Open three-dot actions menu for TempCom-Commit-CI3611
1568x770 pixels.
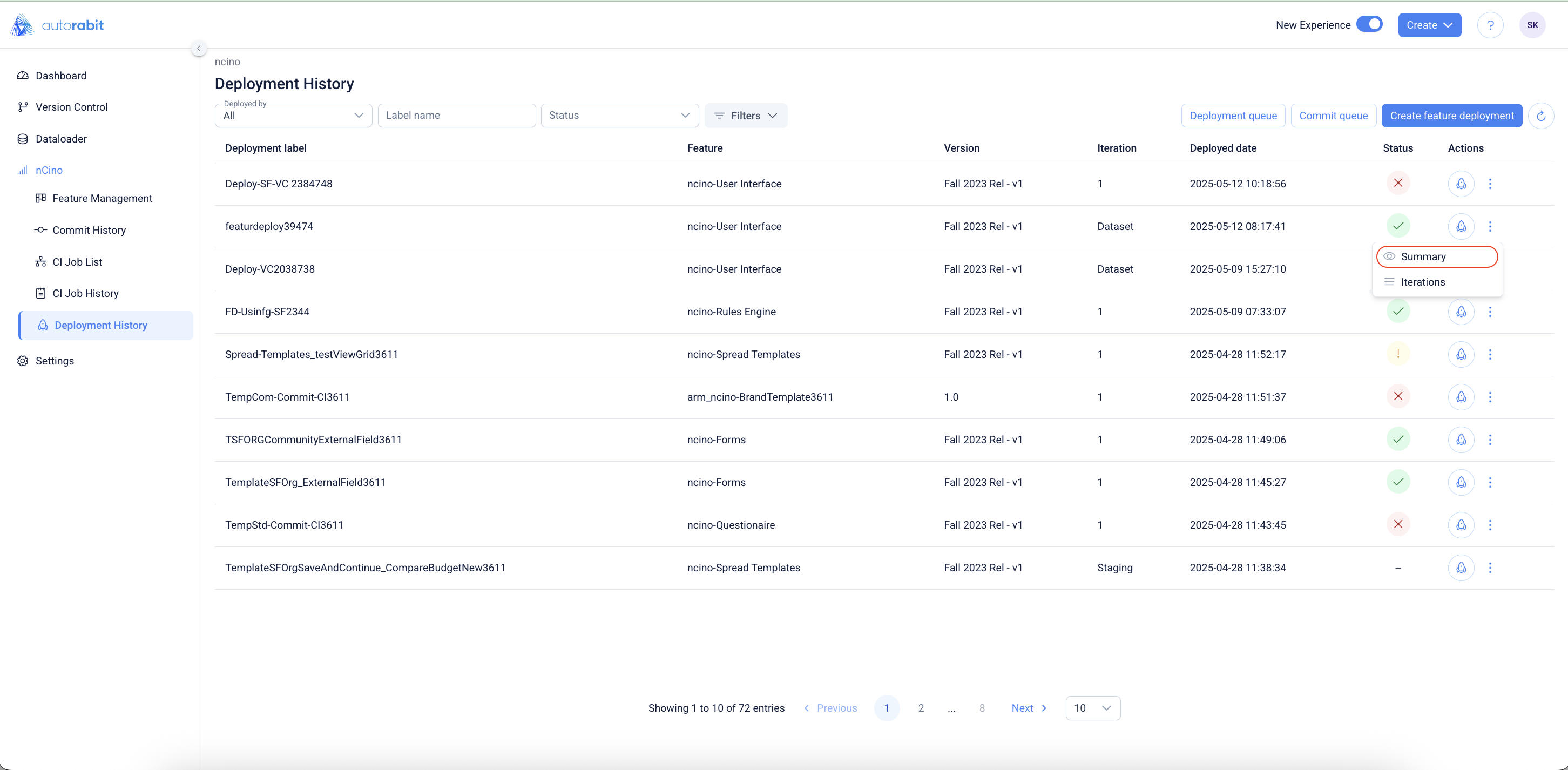[x=1490, y=397]
